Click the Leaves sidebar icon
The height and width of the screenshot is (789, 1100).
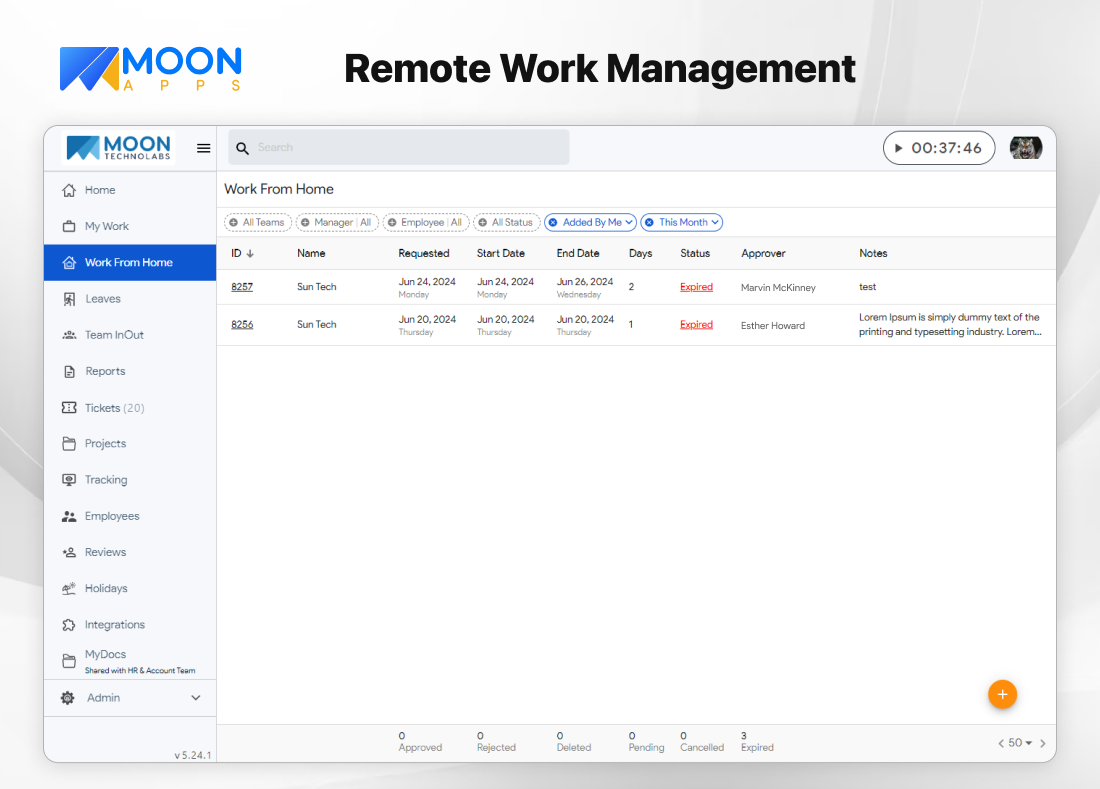pyautogui.click(x=69, y=299)
